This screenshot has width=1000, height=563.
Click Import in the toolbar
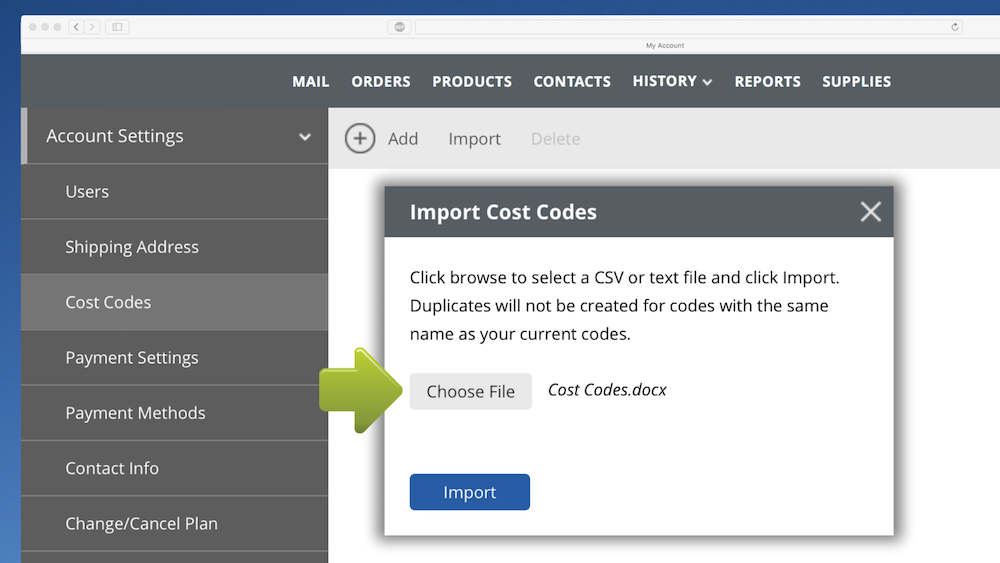tap(474, 139)
